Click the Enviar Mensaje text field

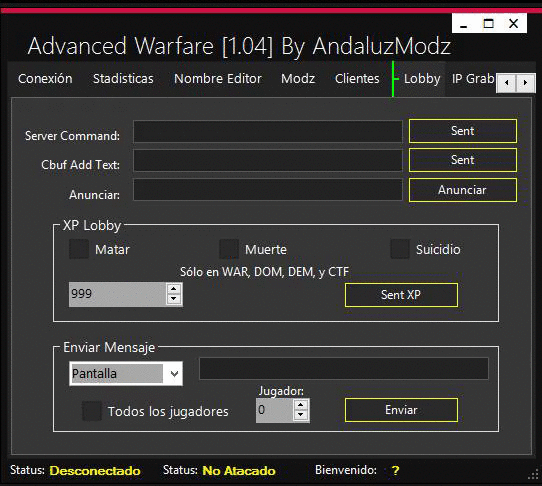click(344, 368)
